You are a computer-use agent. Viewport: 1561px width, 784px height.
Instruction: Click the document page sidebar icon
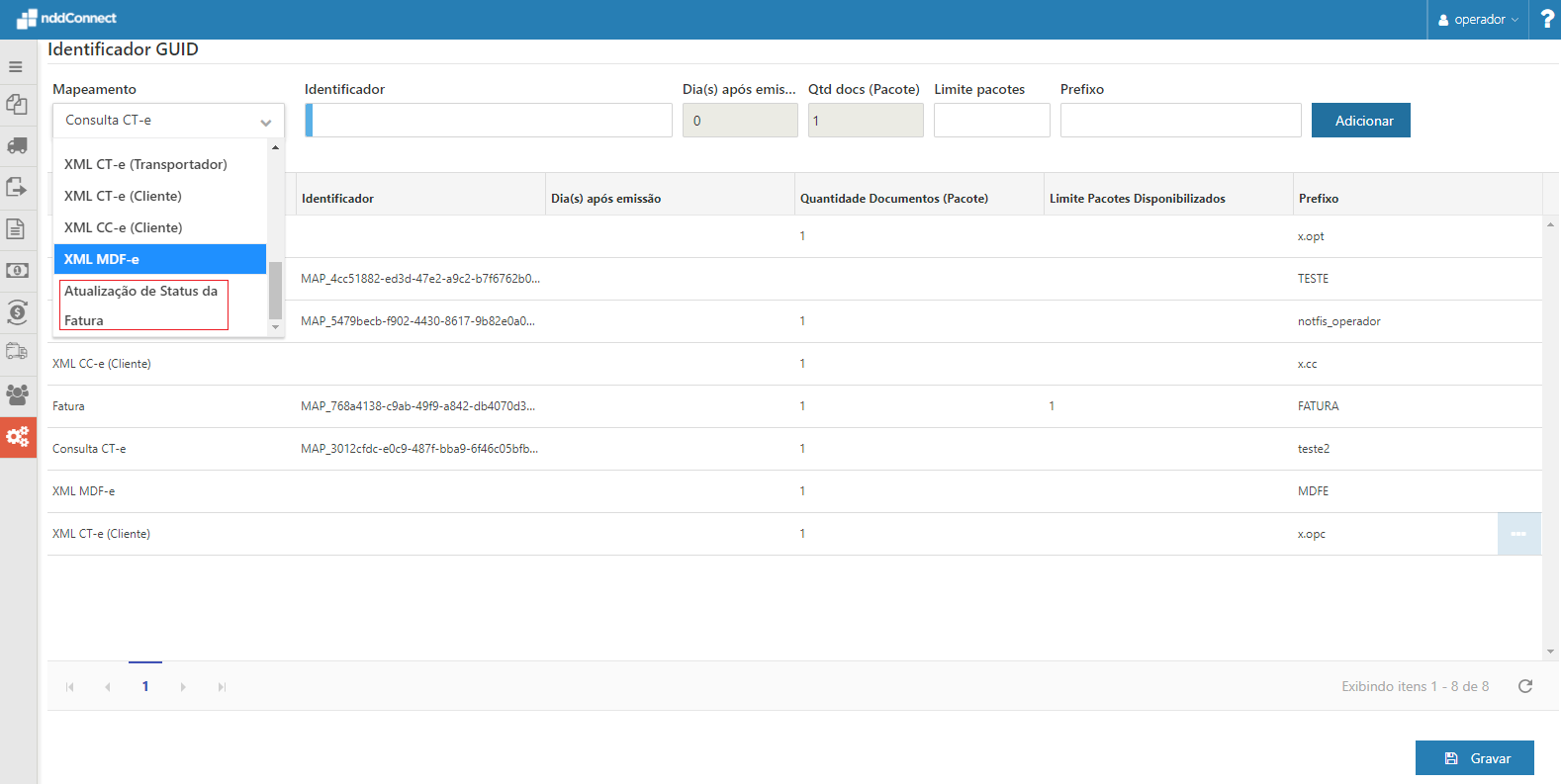pyautogui.click(x=16, y=229)
